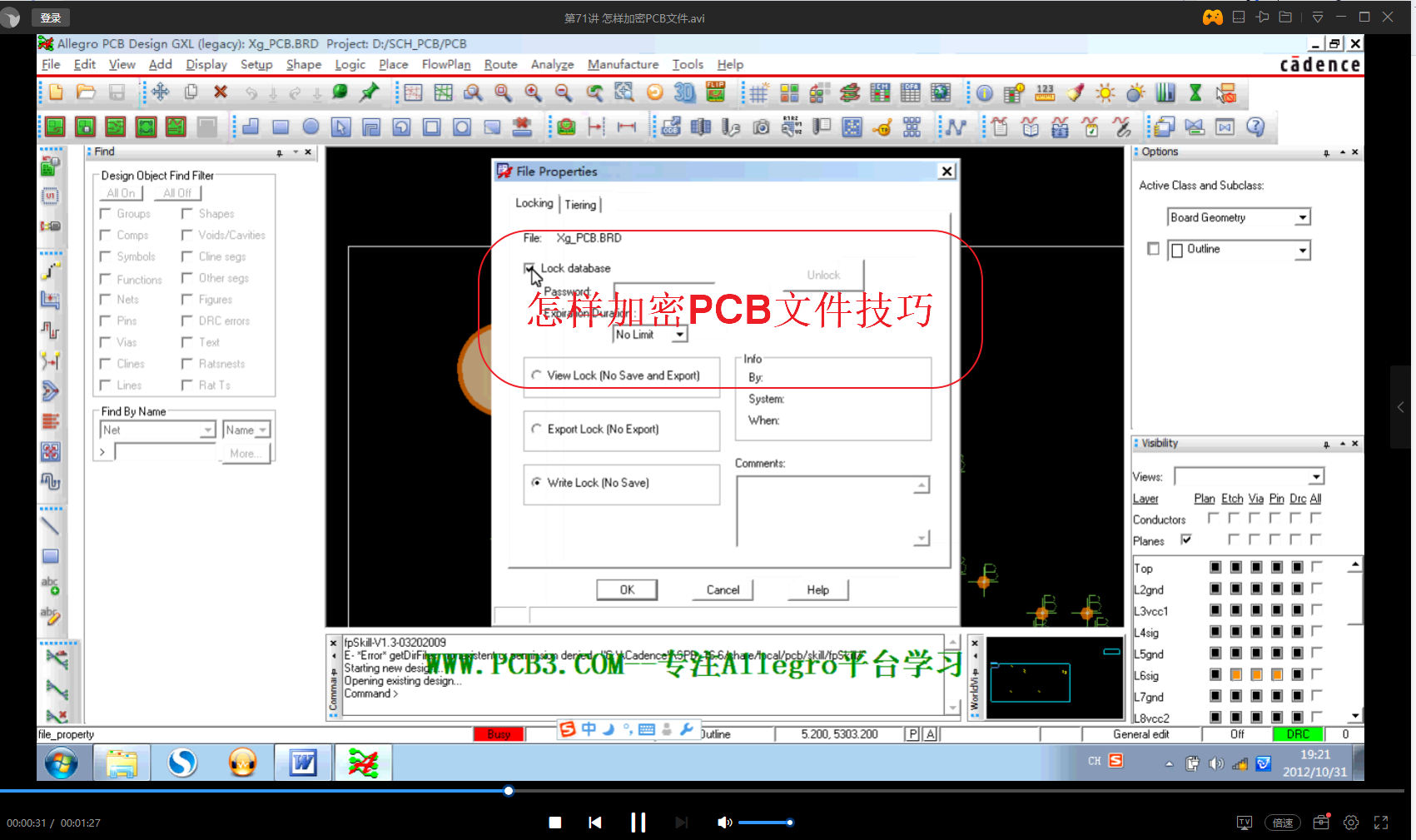Image resolution: width=1416 pixels, height=840 pixels.
Task: Enable the DRC errors filter checkbox
Action: pyautogui.click(x=187, y=321)
